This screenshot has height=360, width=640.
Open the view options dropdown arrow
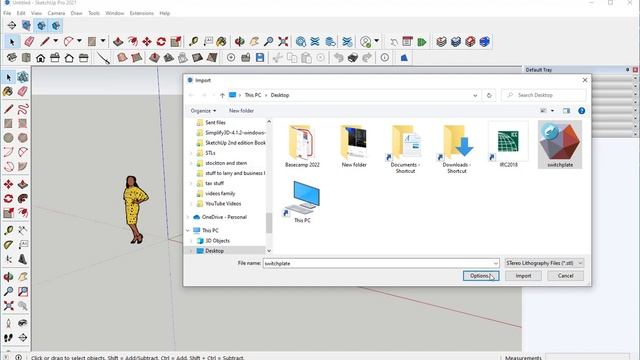[x=552, y=111]
